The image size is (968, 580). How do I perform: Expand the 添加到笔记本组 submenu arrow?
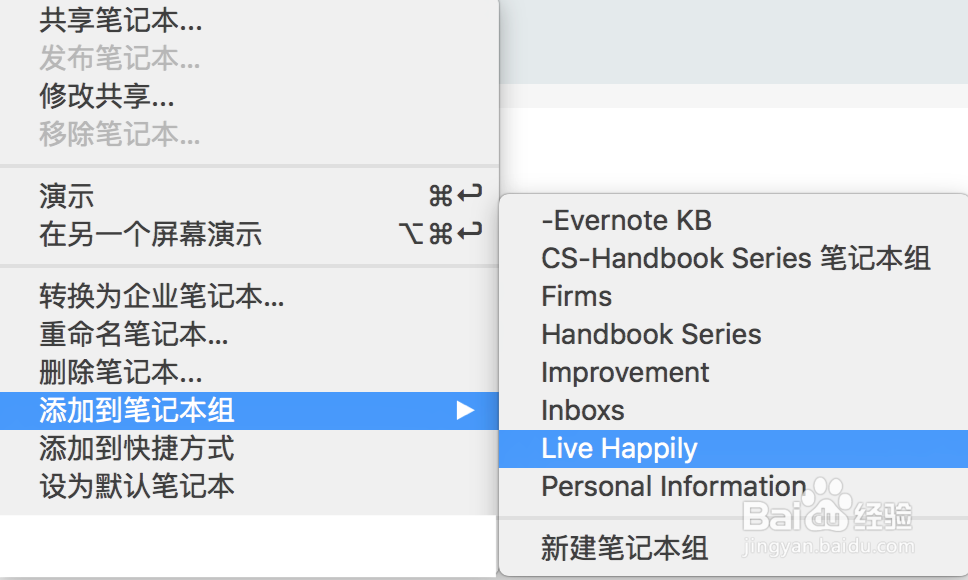tap(465, 410)
